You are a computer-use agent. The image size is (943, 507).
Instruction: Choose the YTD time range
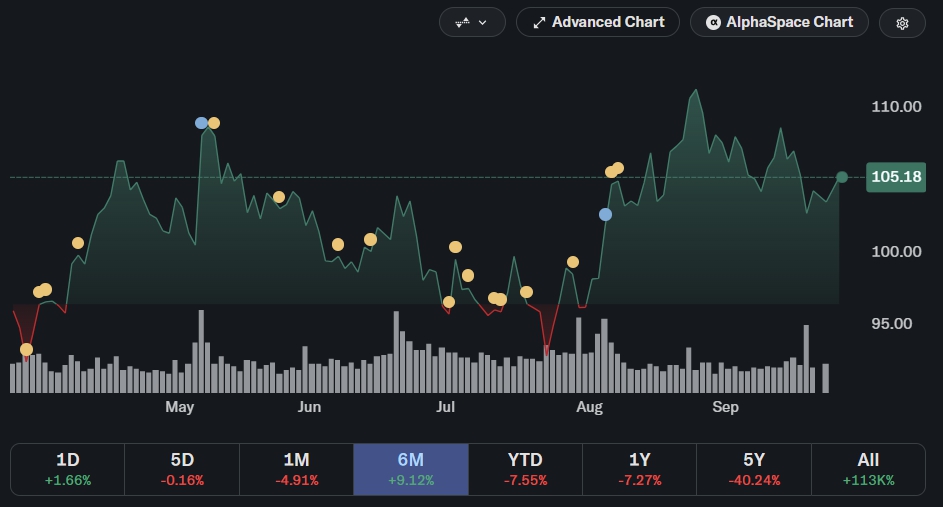525,469
